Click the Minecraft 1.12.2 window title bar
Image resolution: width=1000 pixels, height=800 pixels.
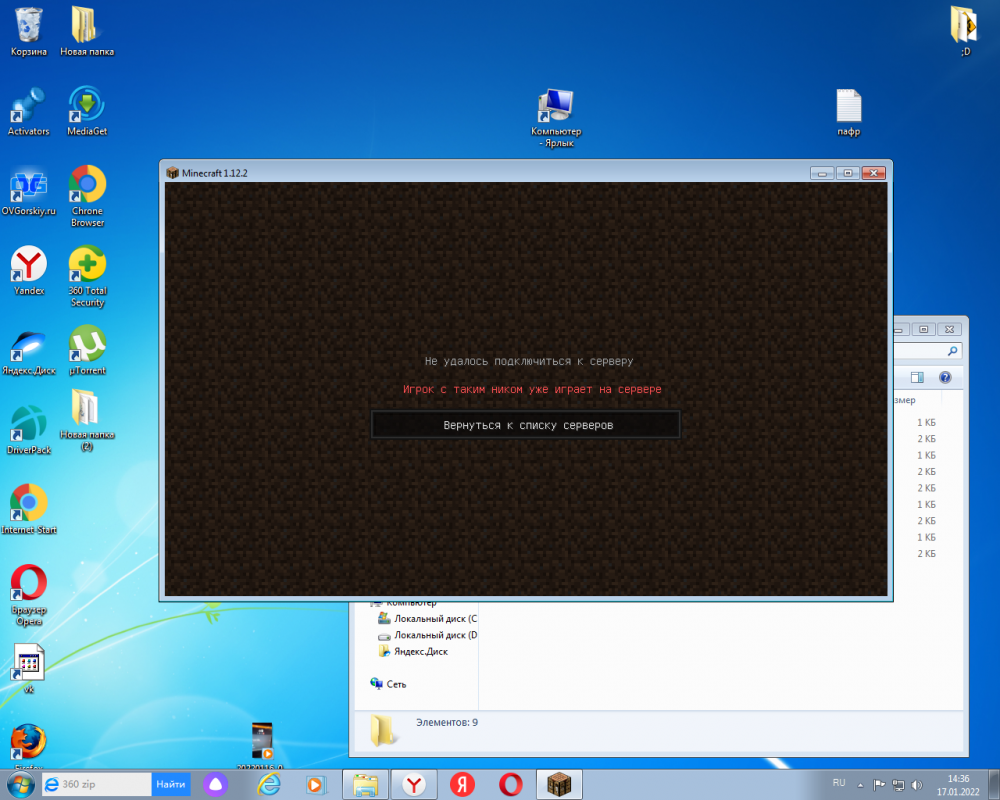[485, 173]
